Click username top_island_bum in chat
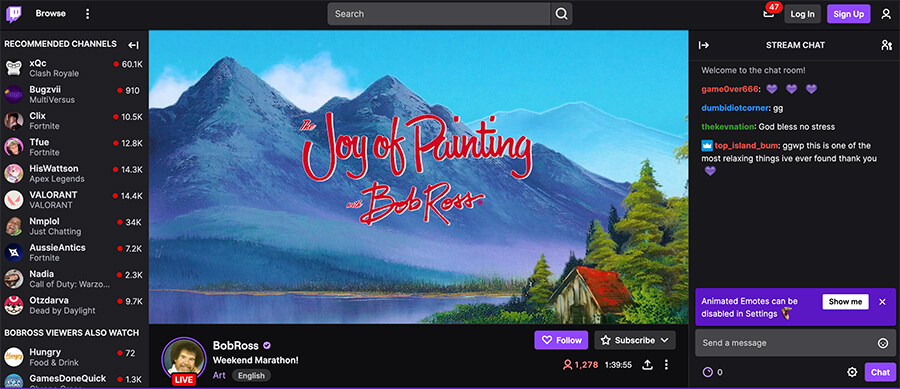The height and width of the screenshot is (389, 900). click(x=745, y=146)
